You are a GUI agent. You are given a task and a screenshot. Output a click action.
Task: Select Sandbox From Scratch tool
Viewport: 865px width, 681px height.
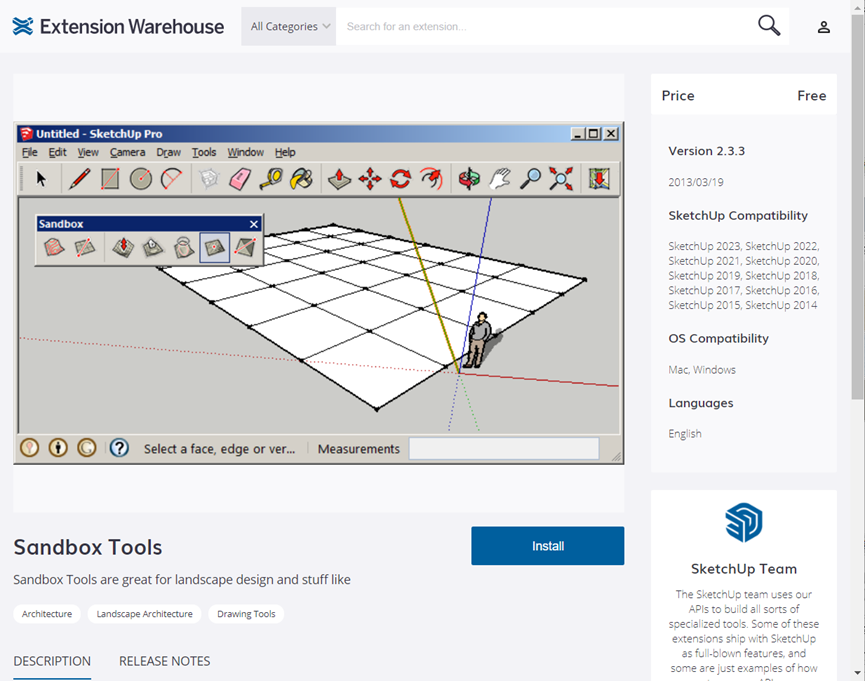point(84,247)
